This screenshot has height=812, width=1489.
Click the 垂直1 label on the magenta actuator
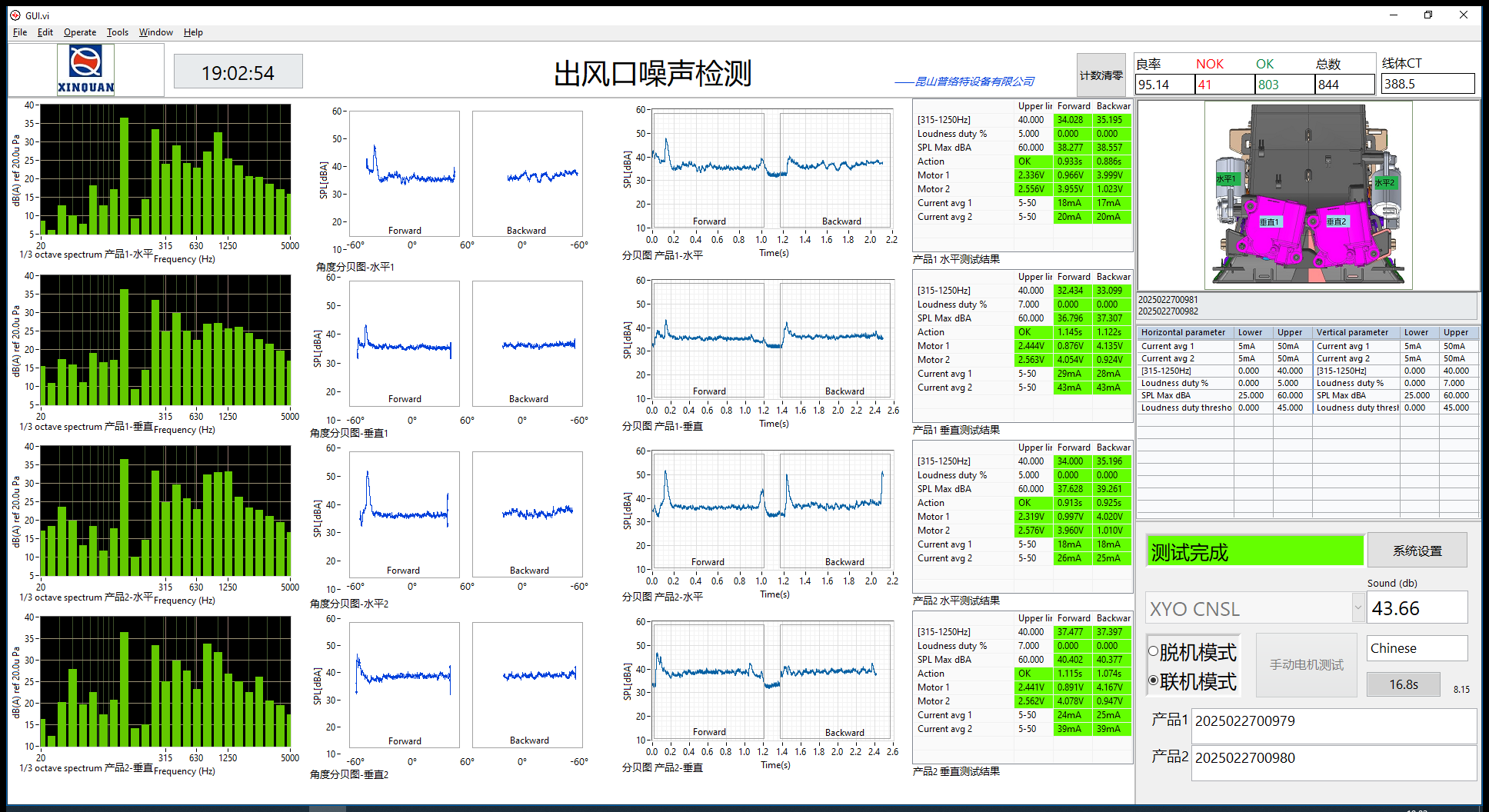tap(1269, 222)
